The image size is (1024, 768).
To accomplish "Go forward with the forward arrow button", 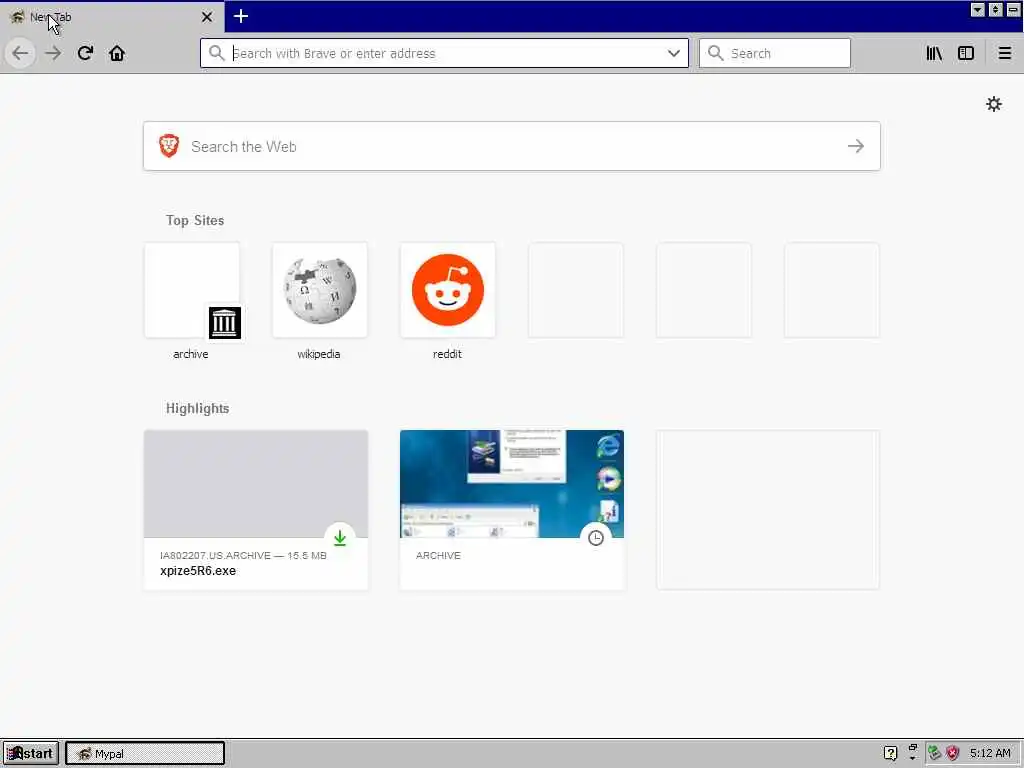I will [53, 53].
